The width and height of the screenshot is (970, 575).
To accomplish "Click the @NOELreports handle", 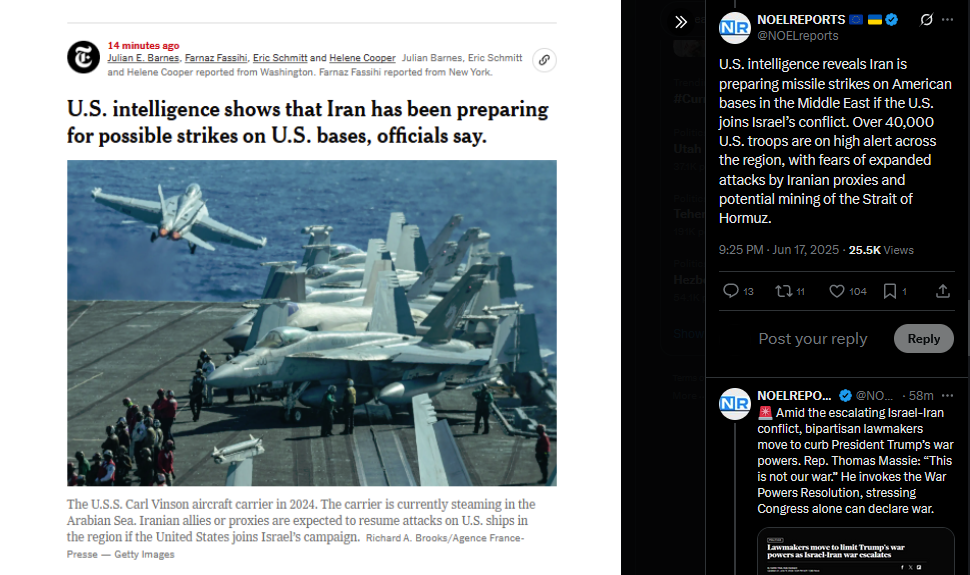I will coord(797,36).
